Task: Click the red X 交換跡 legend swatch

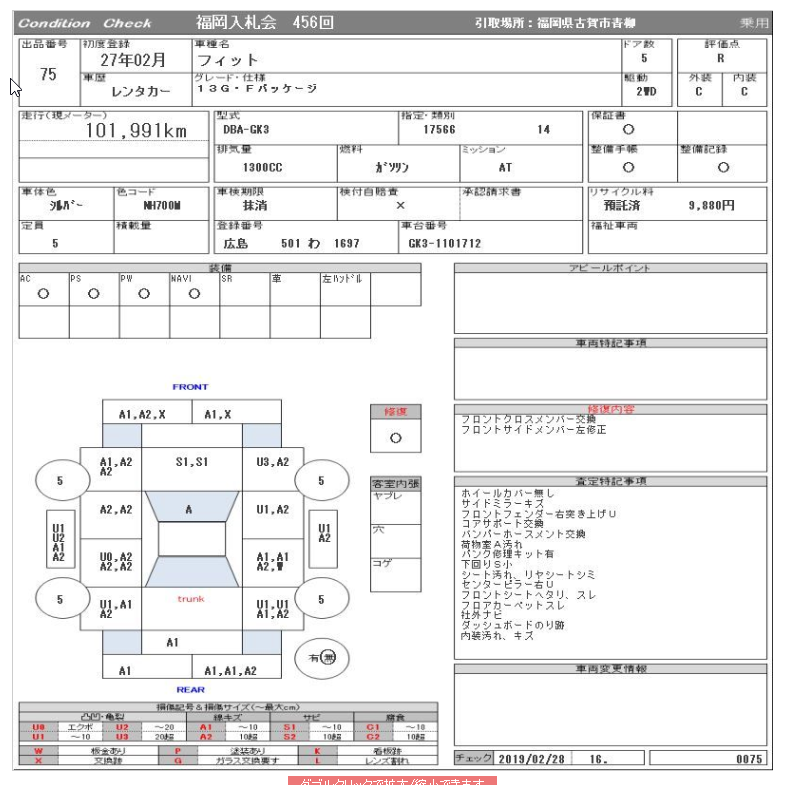Action: pyautogui.click(x=38, y=761)
